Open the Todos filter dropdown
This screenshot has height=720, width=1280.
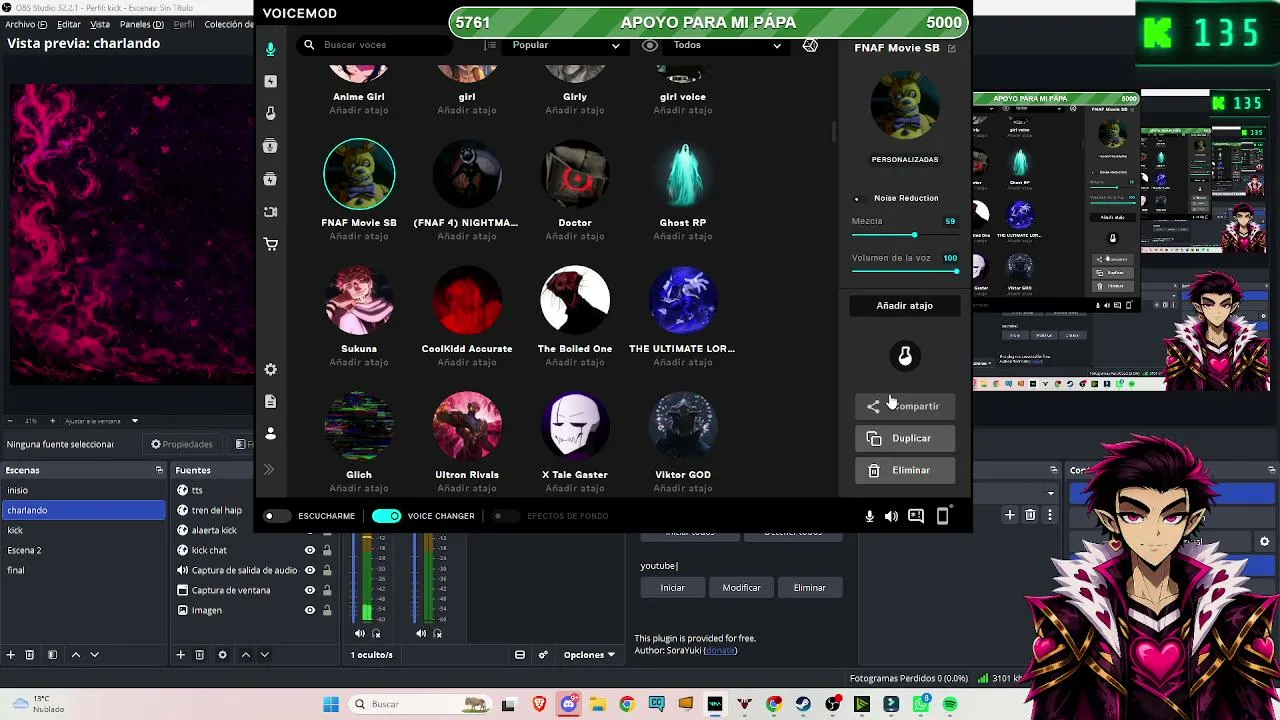tap(727, 45)
